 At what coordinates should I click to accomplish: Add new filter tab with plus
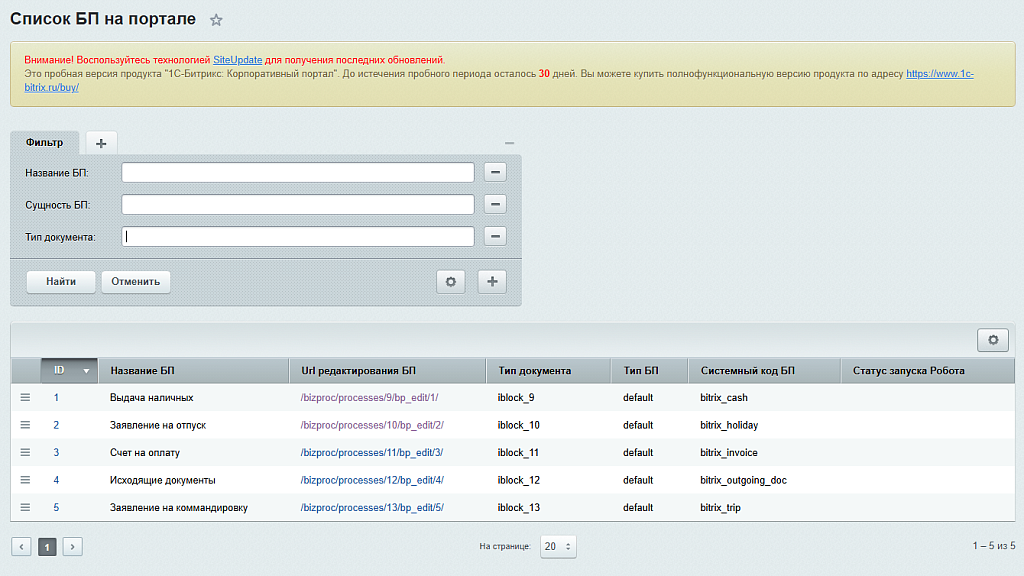[101, 143]
